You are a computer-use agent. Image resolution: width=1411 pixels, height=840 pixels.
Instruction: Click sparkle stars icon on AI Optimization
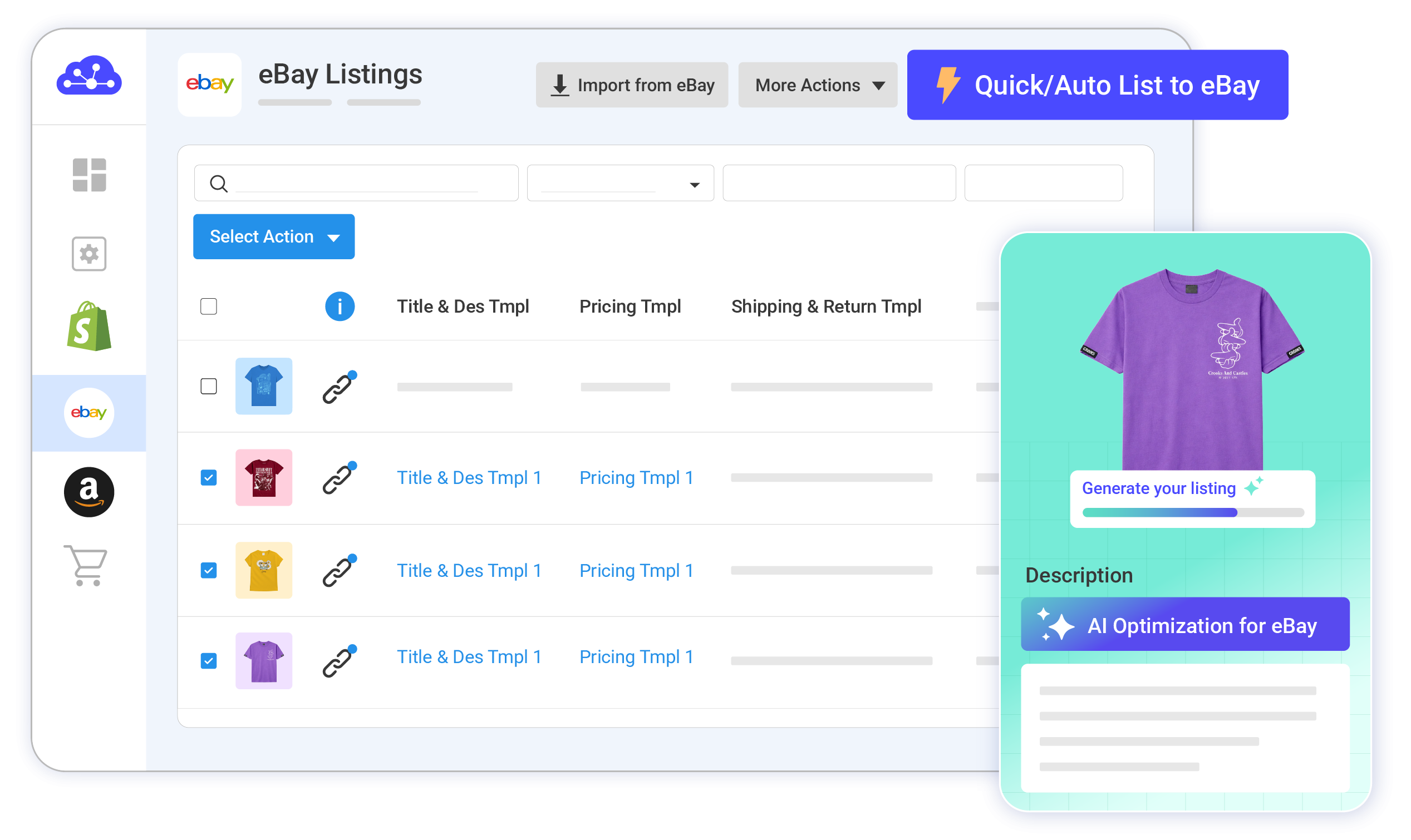(x=1056, y=625)
